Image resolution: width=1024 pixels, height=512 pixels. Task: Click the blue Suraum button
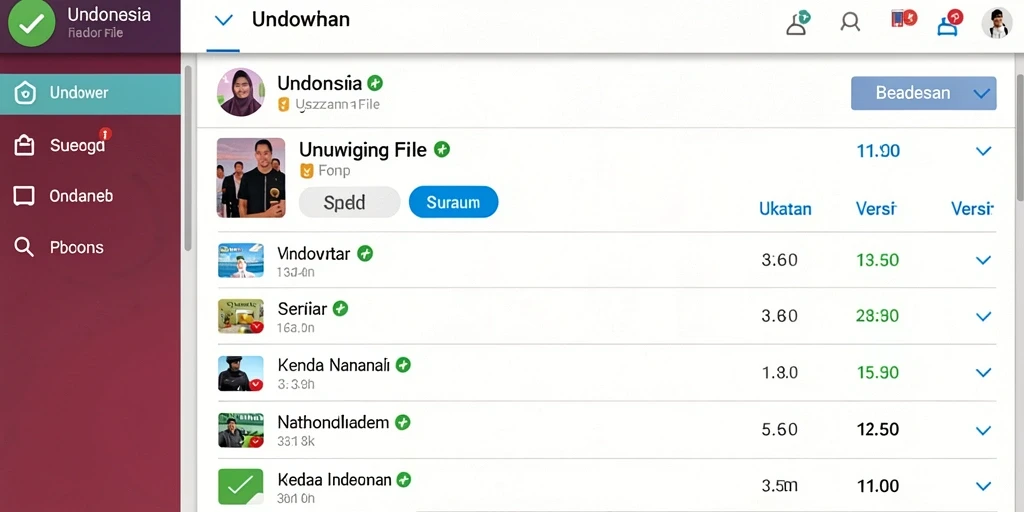tap(453, 202)
